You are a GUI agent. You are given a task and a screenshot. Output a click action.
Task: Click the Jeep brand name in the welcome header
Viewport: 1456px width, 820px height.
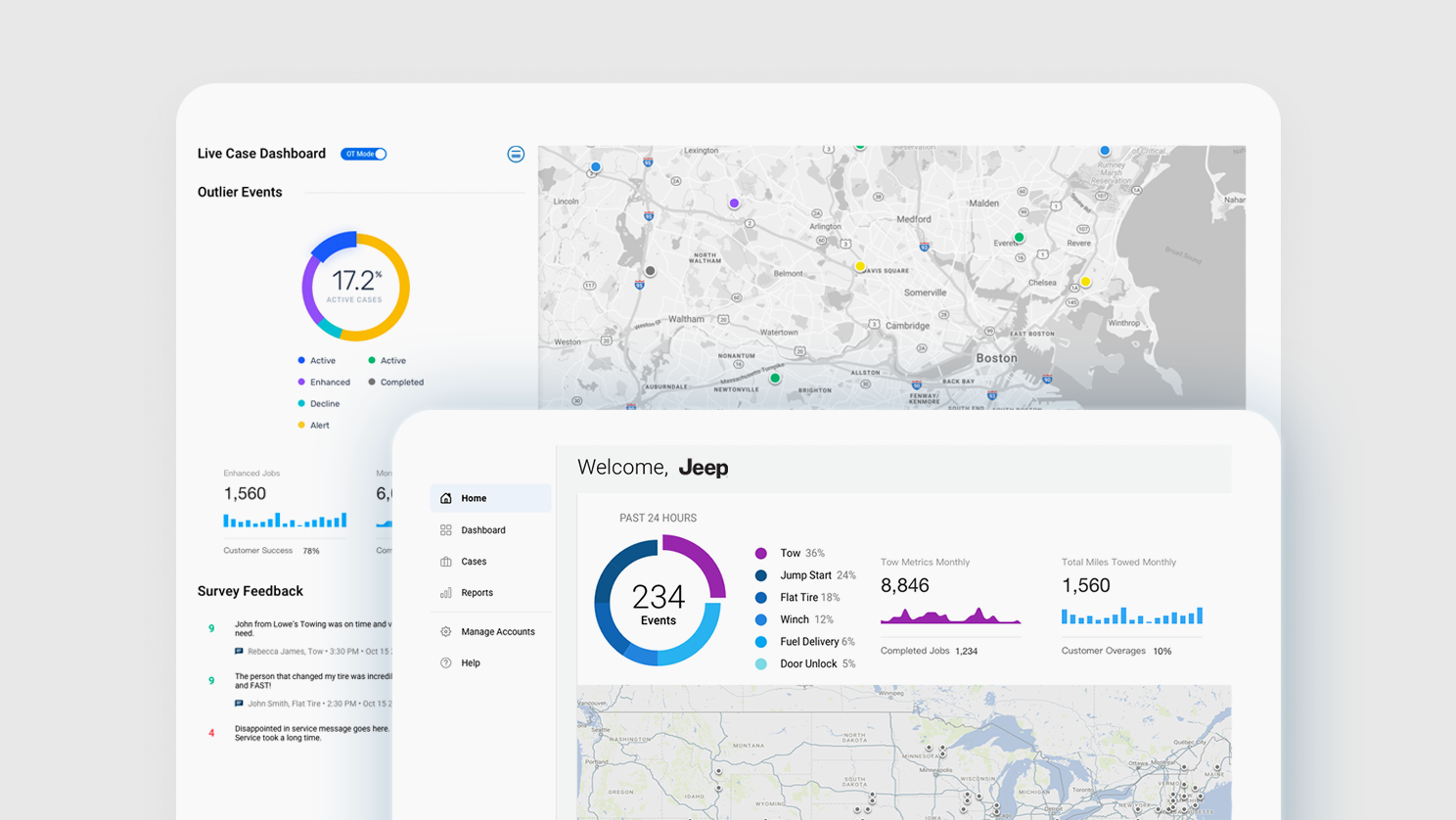point(704,468)
